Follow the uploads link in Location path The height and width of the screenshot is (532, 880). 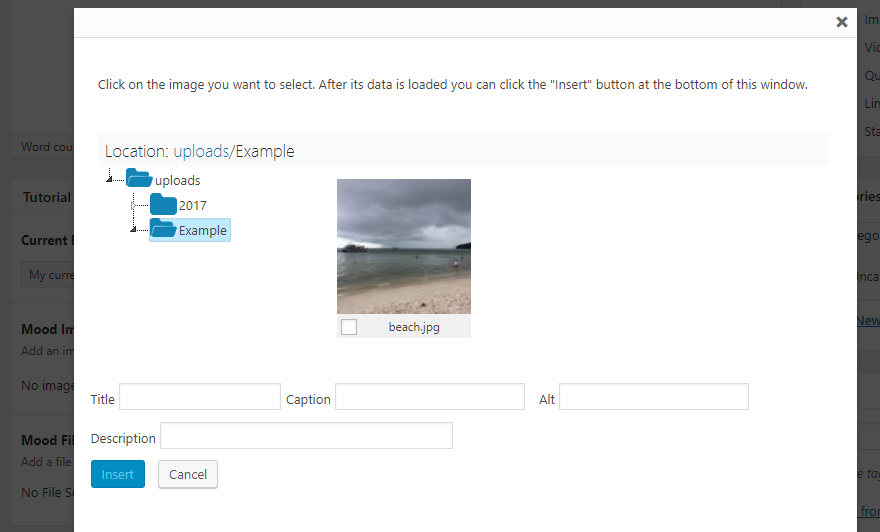pyautogui.click(x=201, y=152)
